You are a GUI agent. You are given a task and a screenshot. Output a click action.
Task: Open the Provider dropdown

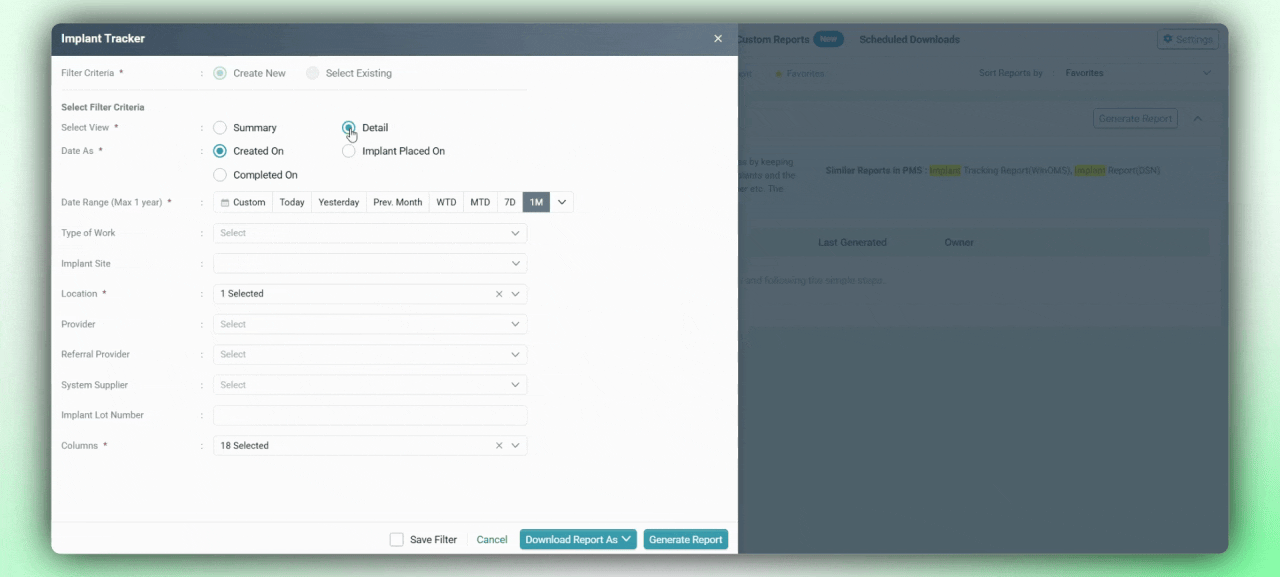pyautogui.click(x=370, y=324)
